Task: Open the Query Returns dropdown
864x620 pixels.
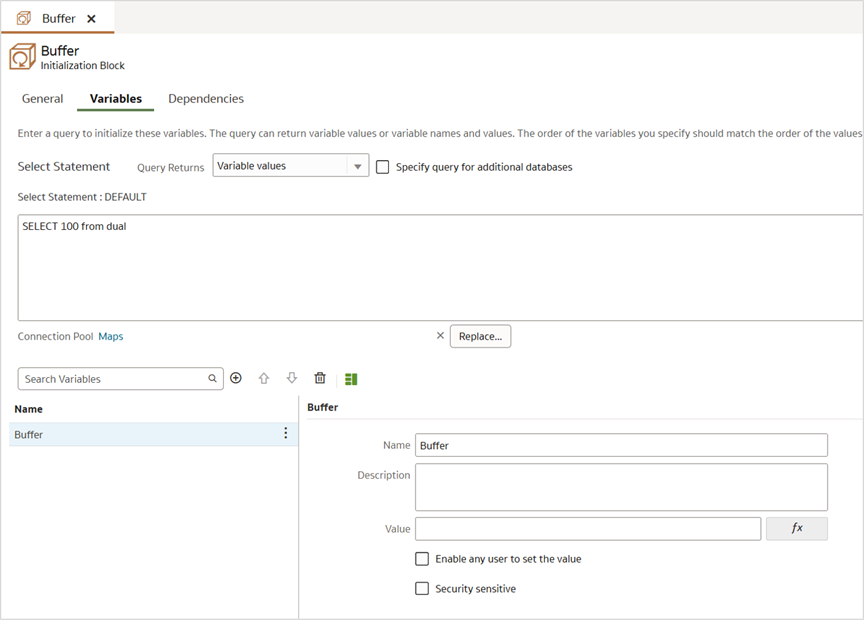Action: pos(358,167)
